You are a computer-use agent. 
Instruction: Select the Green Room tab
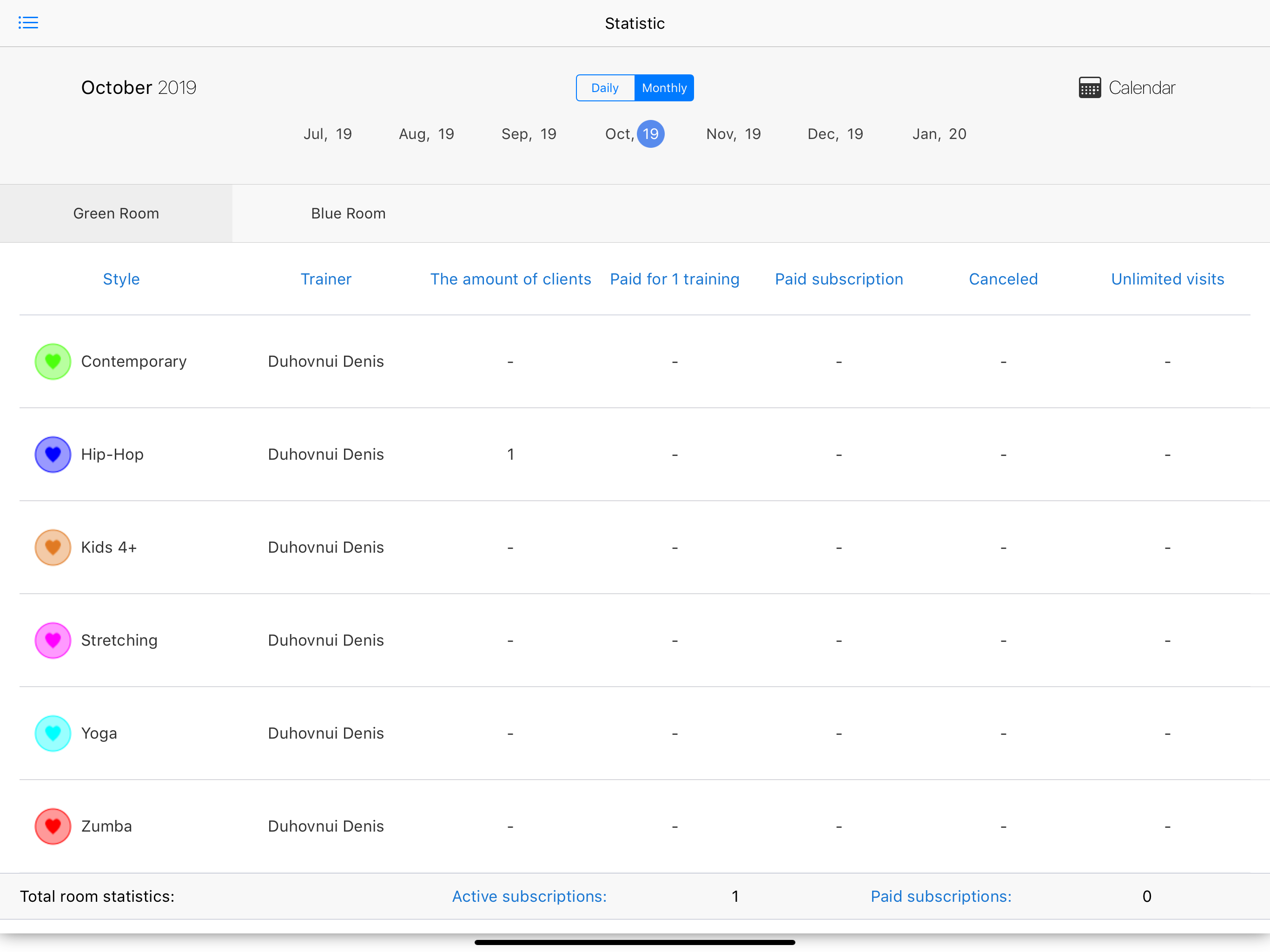[x=116, y=214]
